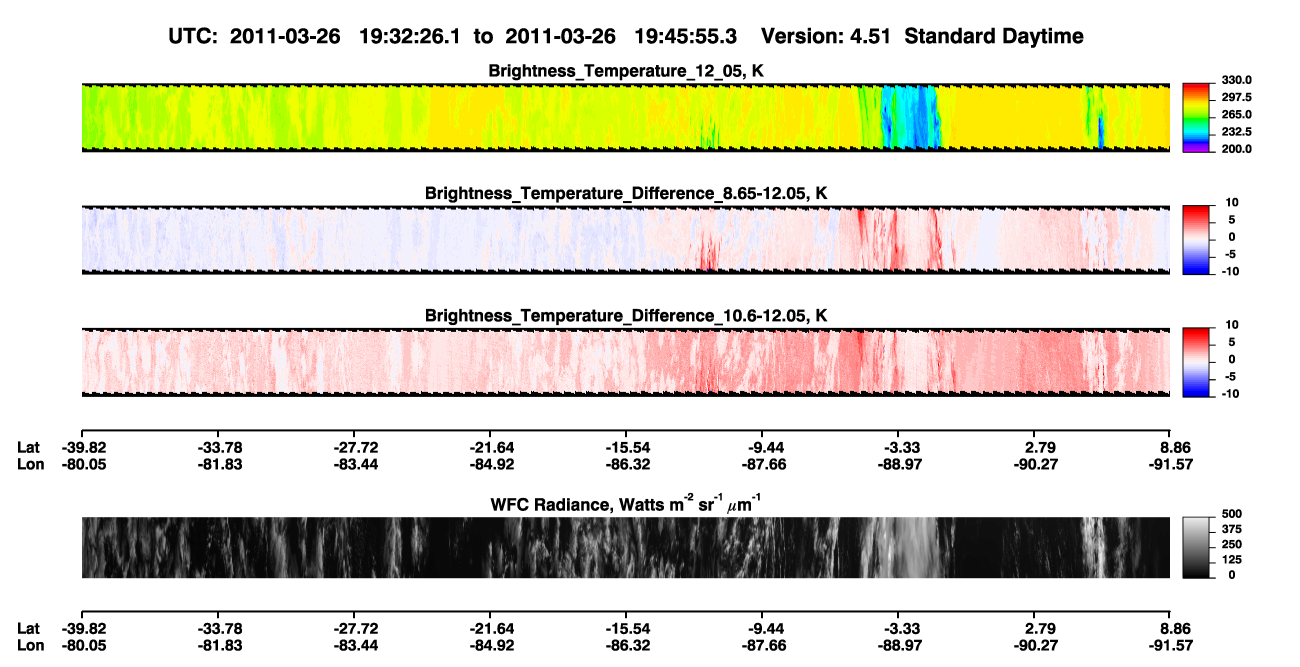Click the Lat label below the 10.6-12.05 panel
1300x667 pixels.
pyautogui.click(x=29, y=447)
